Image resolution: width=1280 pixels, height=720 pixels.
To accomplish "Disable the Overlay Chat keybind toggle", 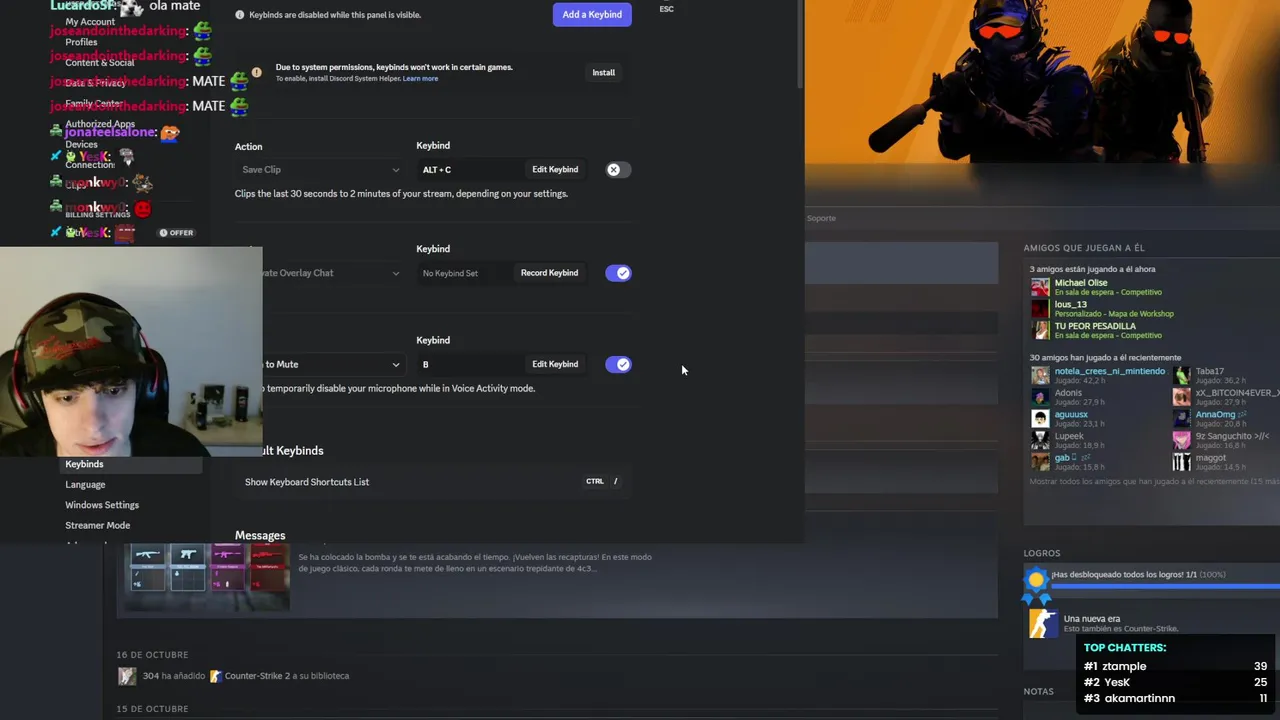I will (619, 273).
